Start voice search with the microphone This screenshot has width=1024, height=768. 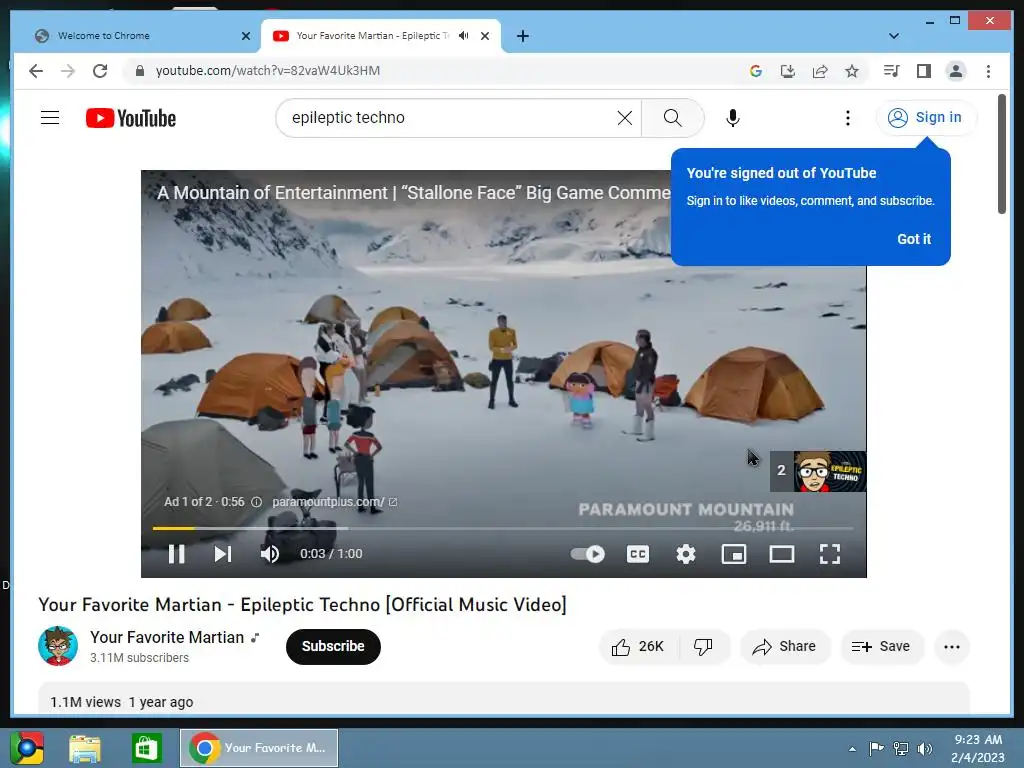[733, 118]
